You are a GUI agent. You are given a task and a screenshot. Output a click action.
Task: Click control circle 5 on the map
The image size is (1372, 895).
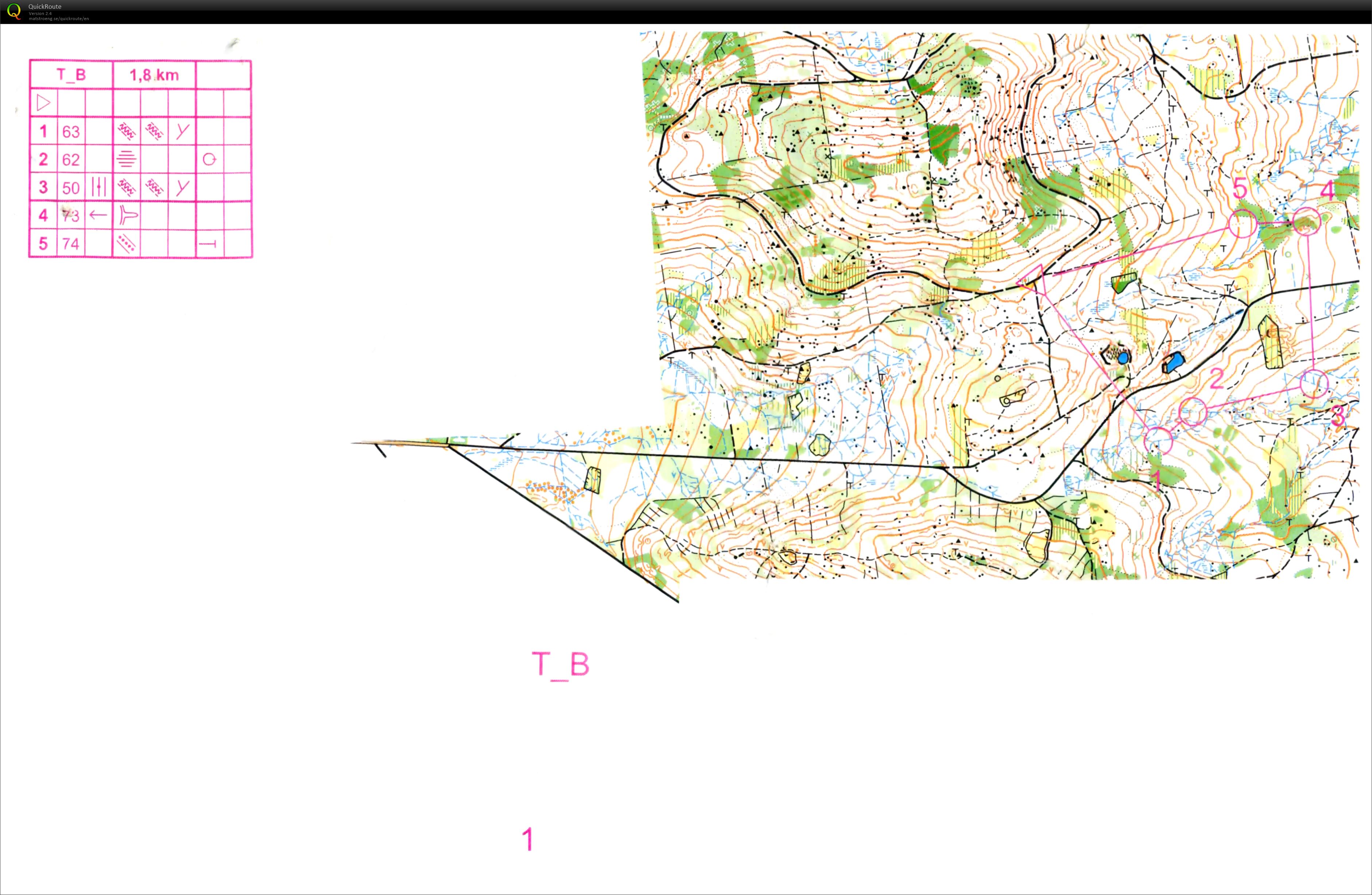[x=1242, y=223]
